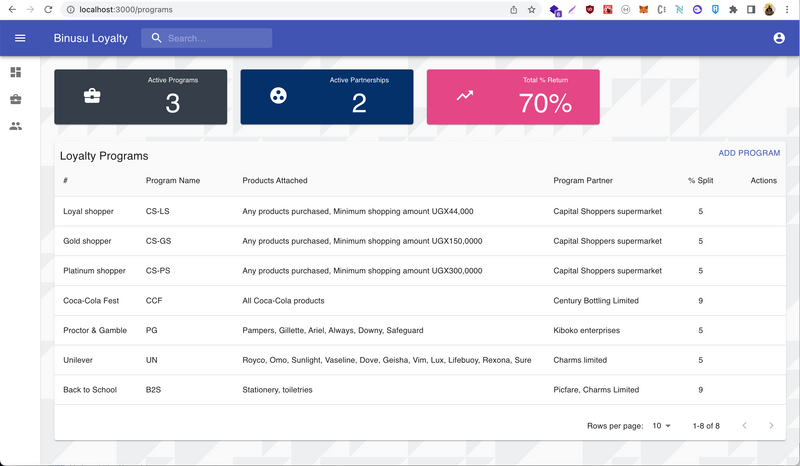This screenshot has height=466, width=800.
Task: Click the browser back arrow
Action: click(11, 9)
